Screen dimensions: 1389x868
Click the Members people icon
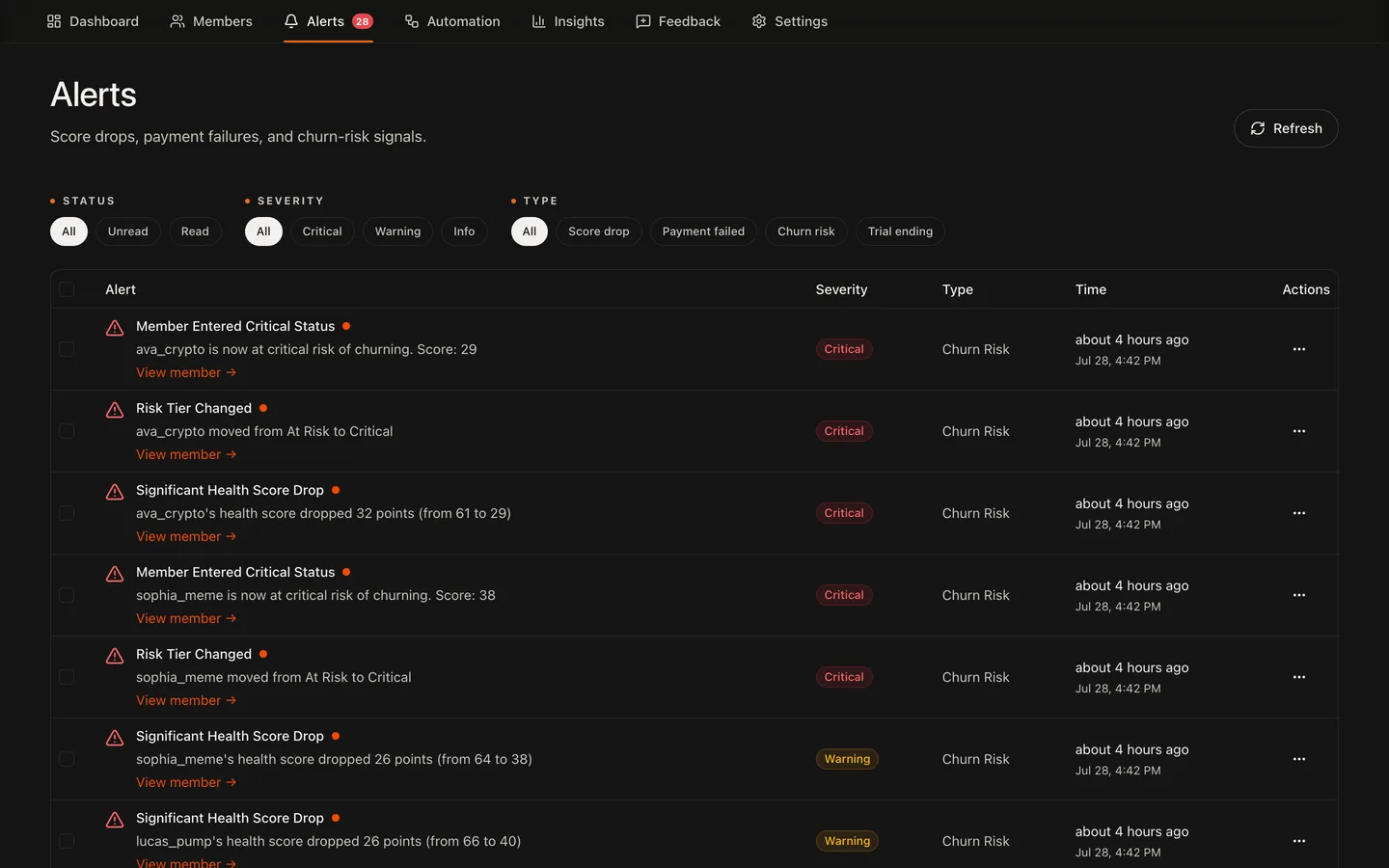point(177,21)
